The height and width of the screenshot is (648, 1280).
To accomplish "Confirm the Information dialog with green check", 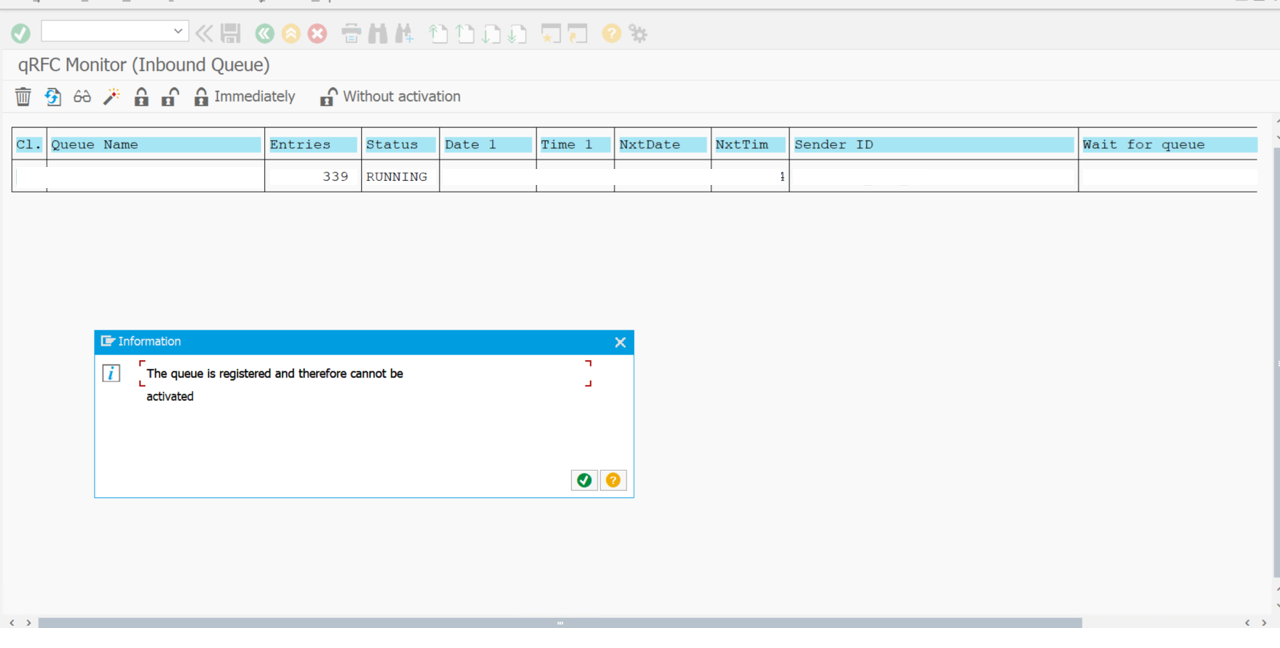I will 584,480.
